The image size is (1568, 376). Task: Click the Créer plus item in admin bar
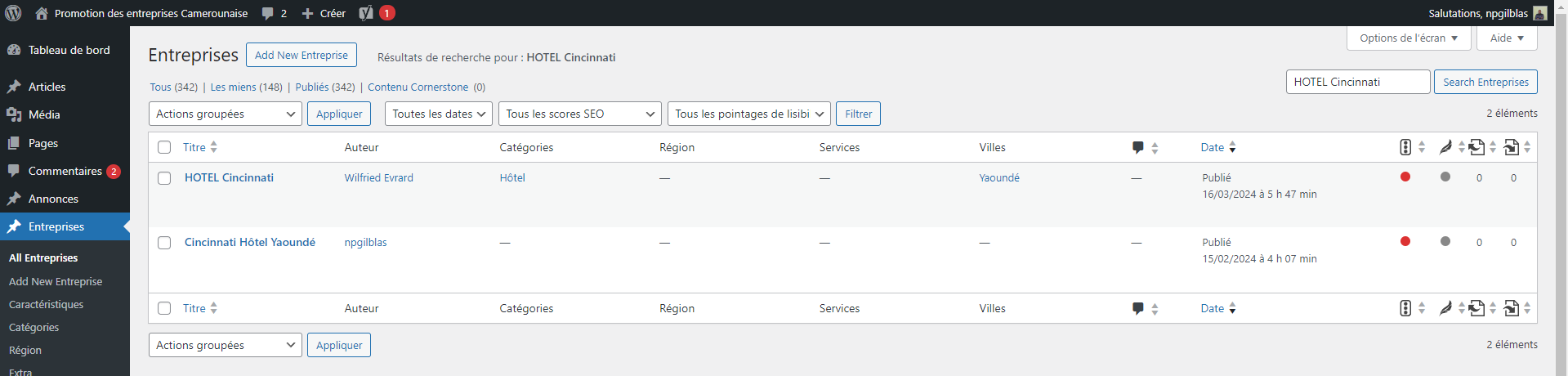[324, 13]
